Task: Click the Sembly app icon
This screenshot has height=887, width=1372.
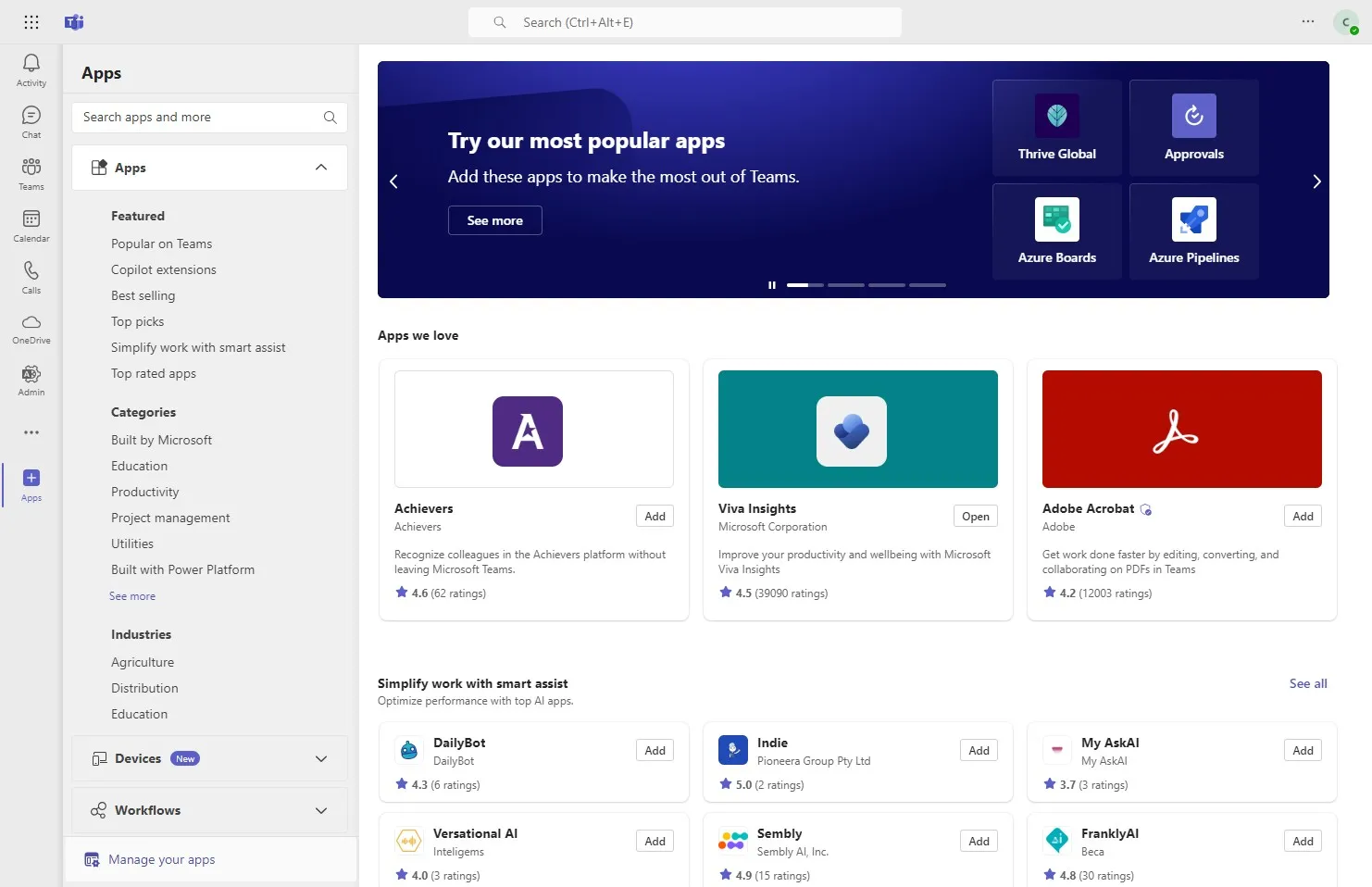Action: (733, 841)
